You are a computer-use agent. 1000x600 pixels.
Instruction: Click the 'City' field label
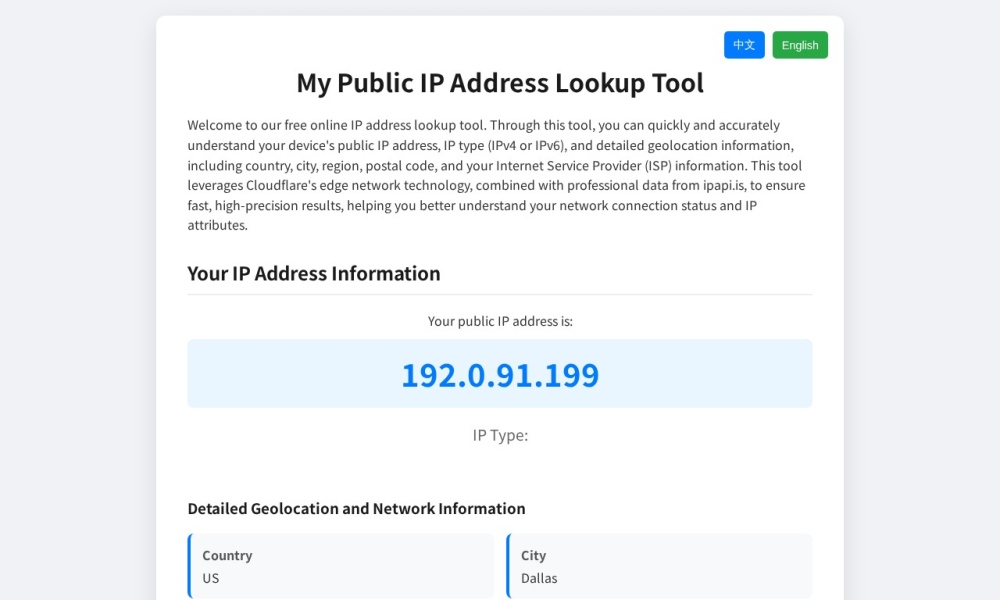click(533, 556)
